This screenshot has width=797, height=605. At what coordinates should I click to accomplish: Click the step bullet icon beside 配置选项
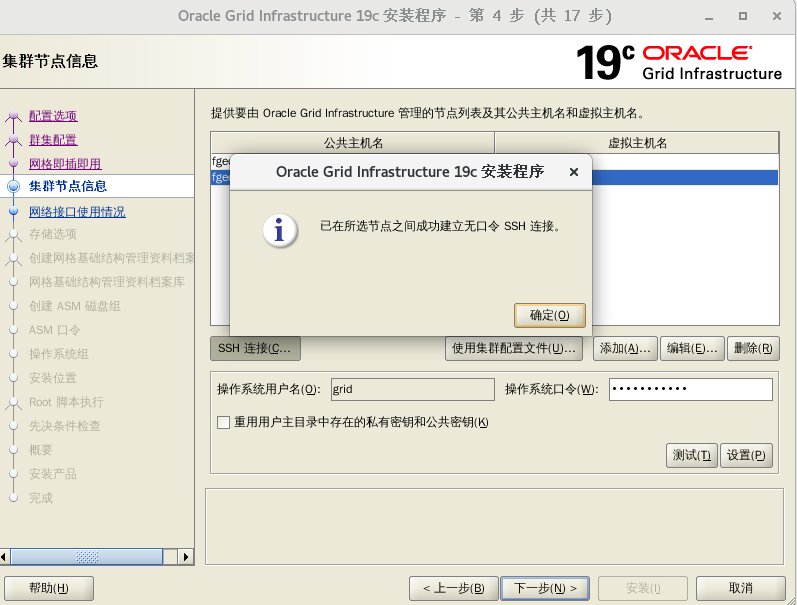coord(14,116)
